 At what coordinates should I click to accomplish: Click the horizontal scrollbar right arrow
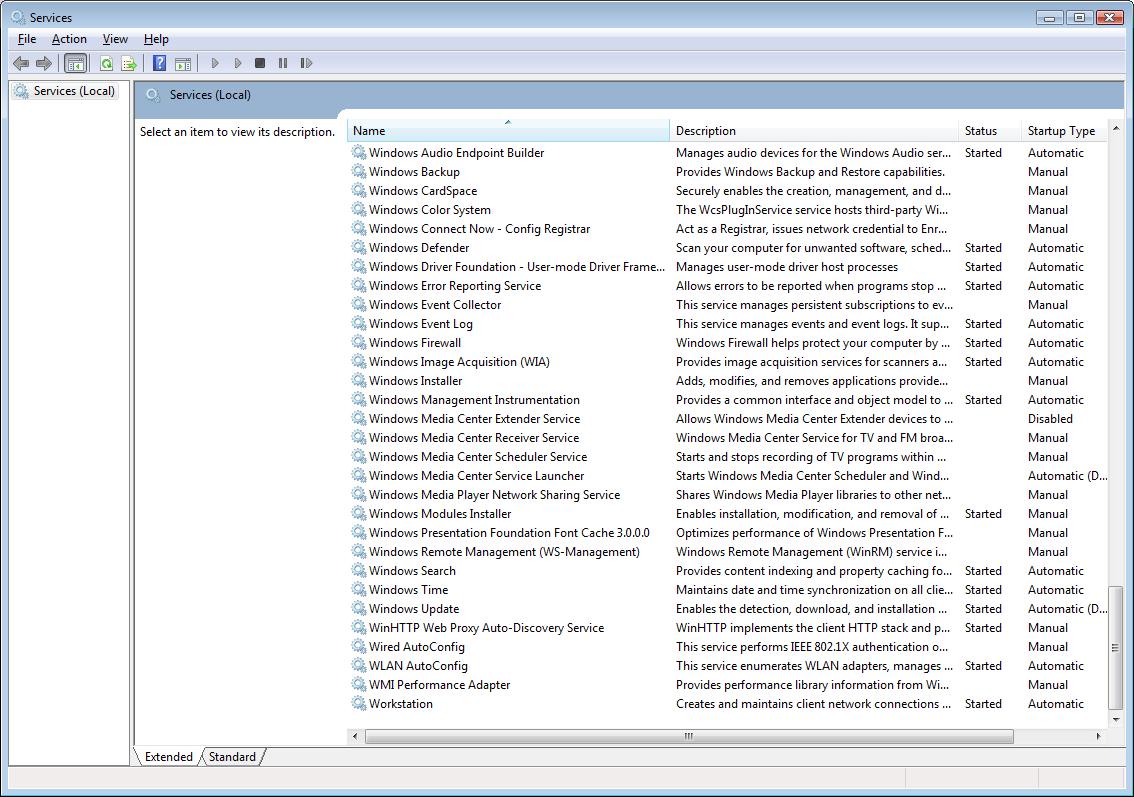click(1099, 736)
